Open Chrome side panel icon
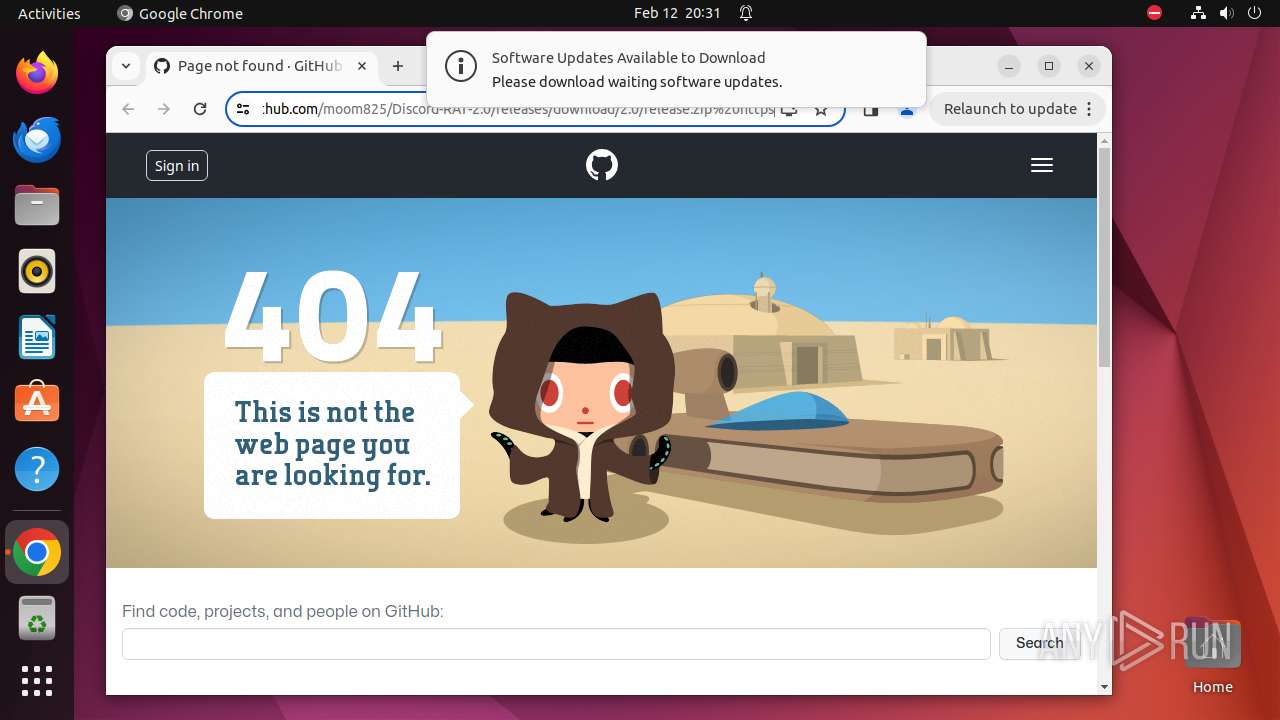 point(870,109)
